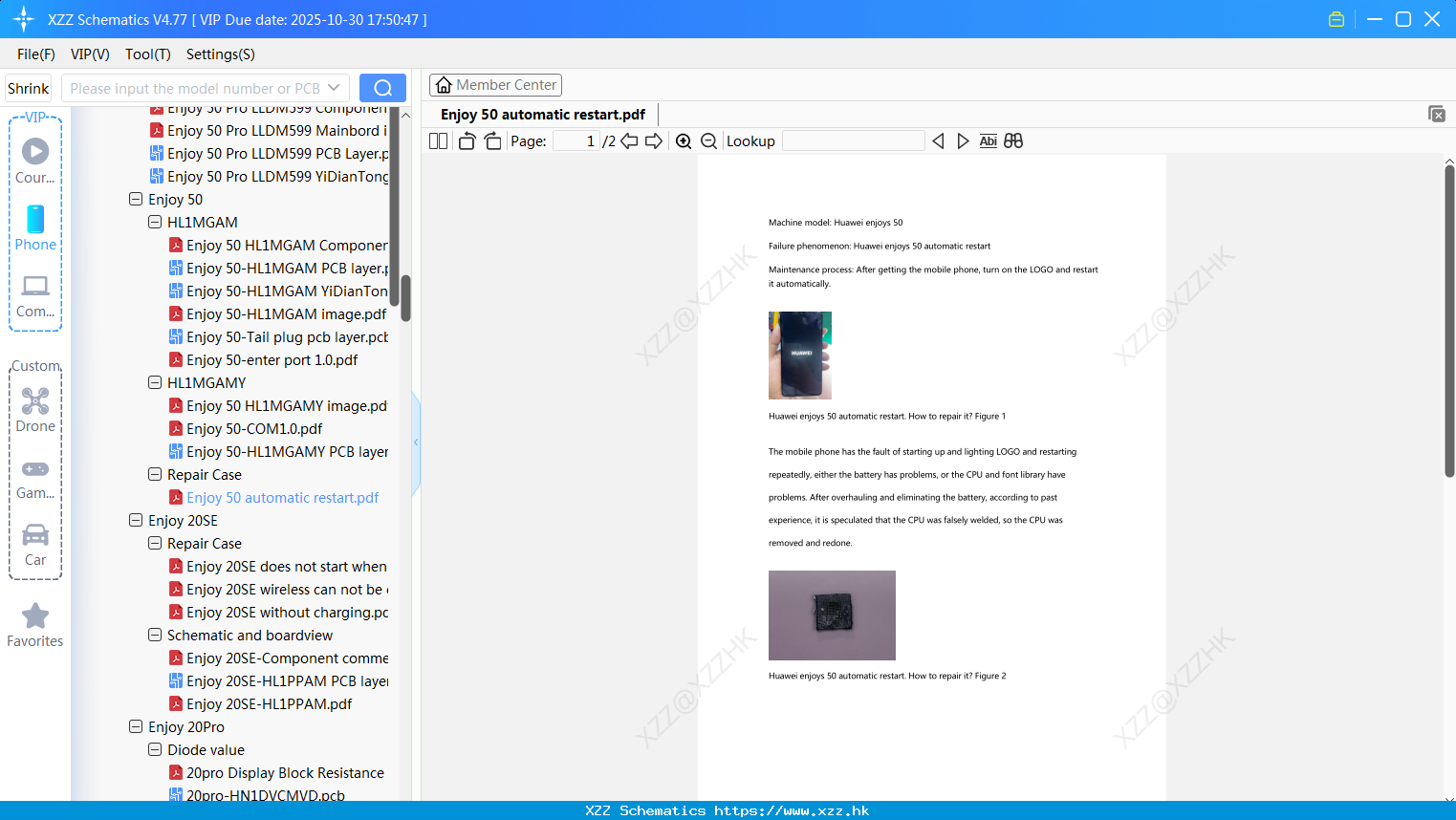Close all tabs icon at right
This screenshot has height=820, width=1456.
coord(1436,114)
